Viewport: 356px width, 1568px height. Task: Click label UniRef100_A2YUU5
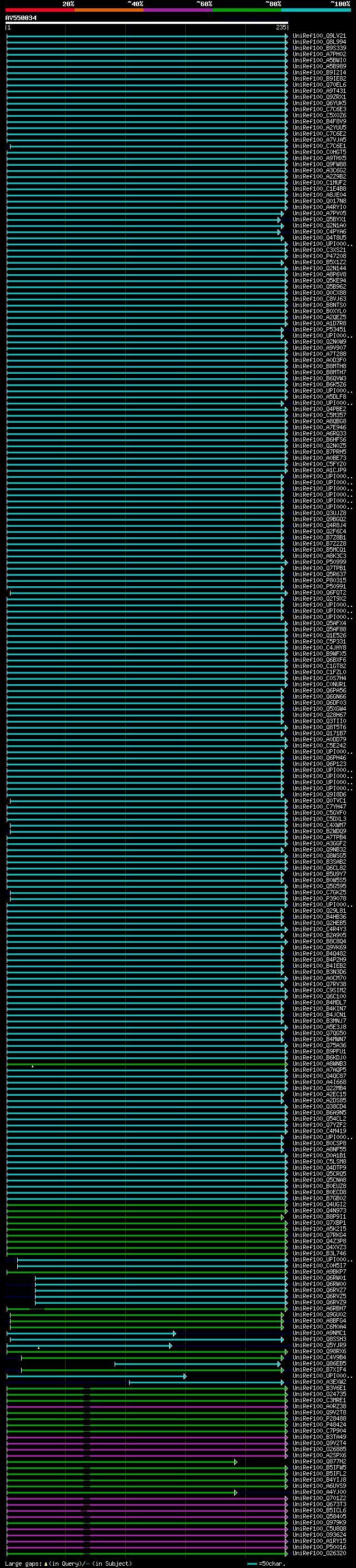319,128
